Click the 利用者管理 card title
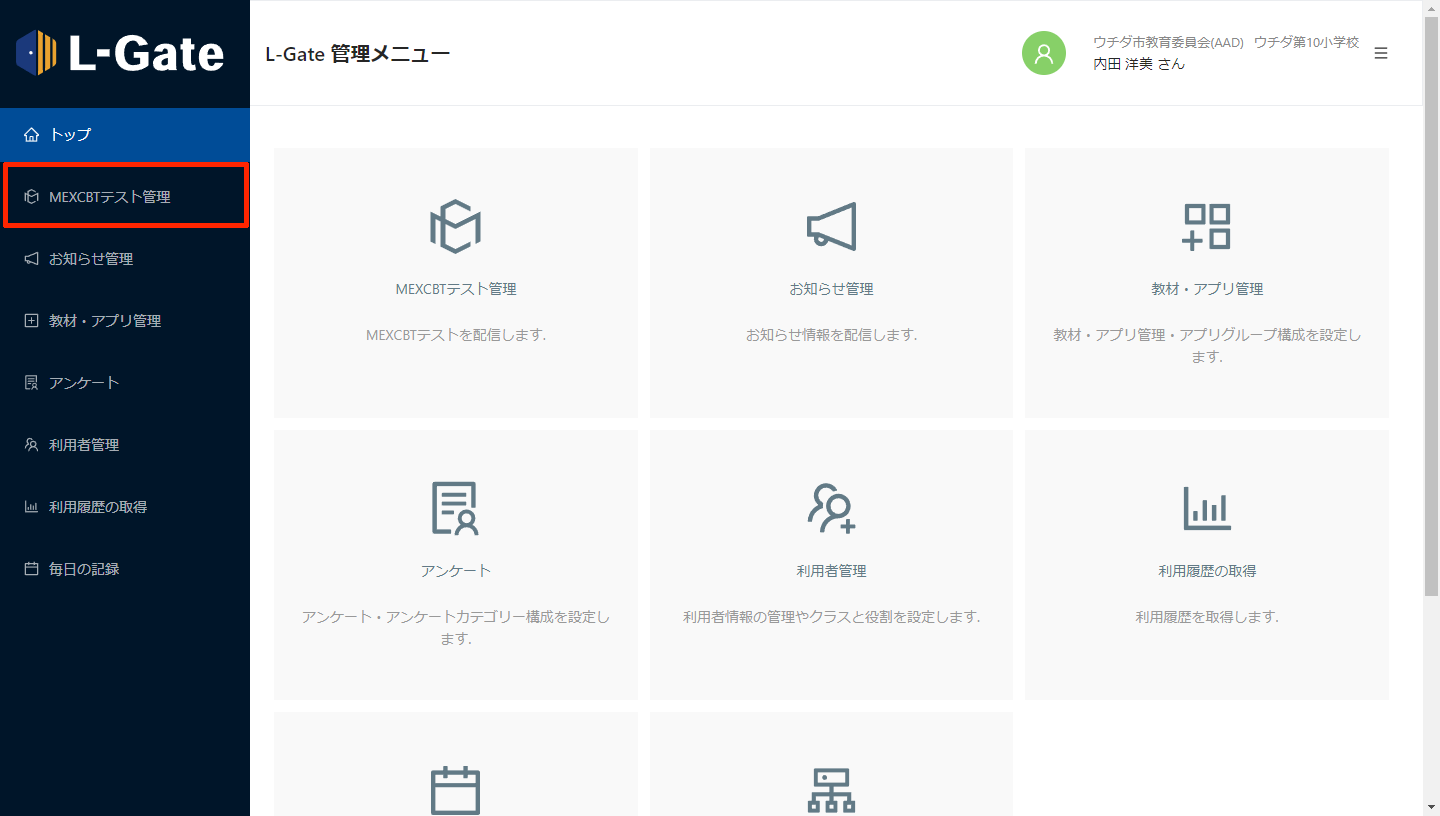 (832, 571)
